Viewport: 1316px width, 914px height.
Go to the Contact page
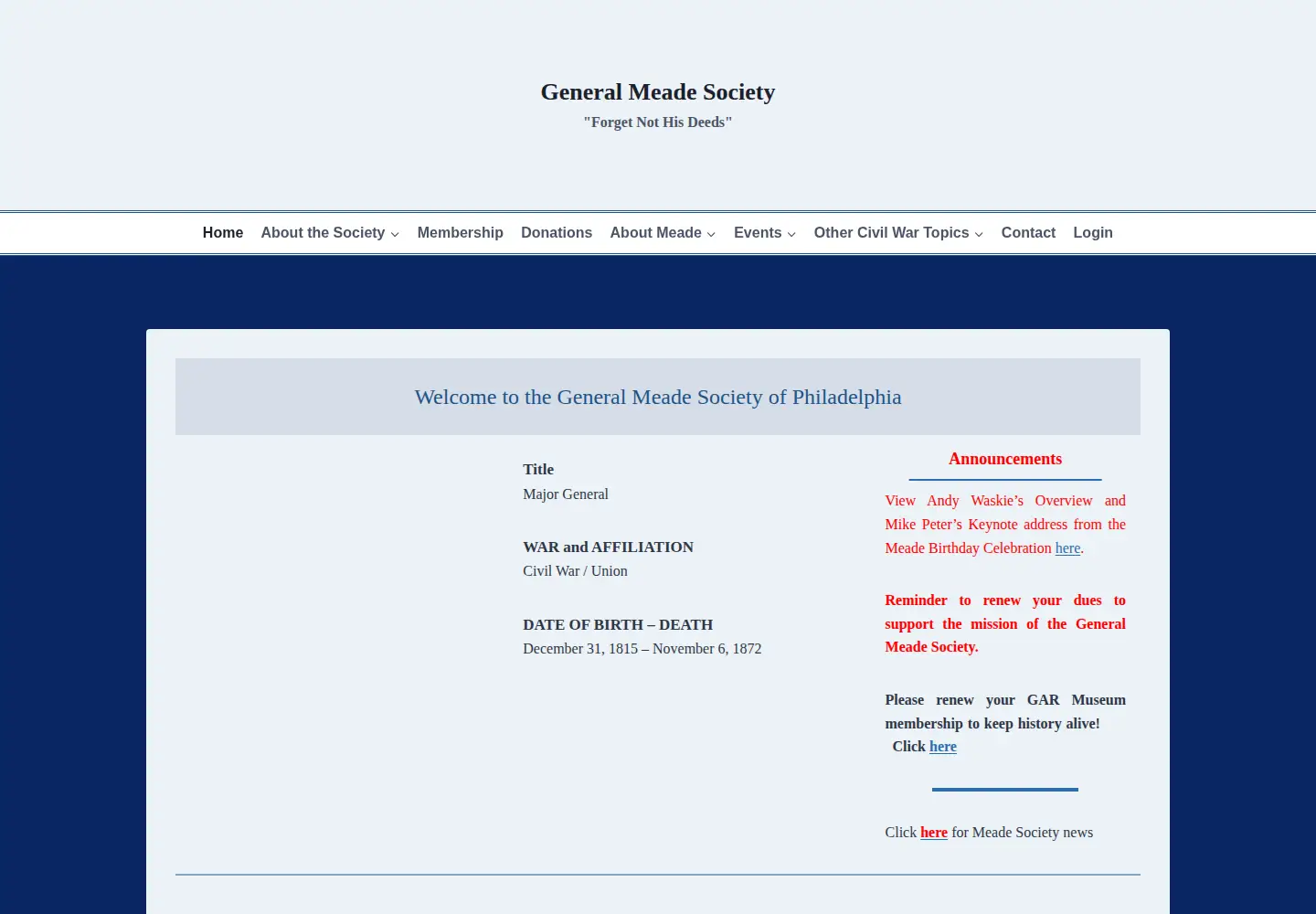tap(1028, 233)
